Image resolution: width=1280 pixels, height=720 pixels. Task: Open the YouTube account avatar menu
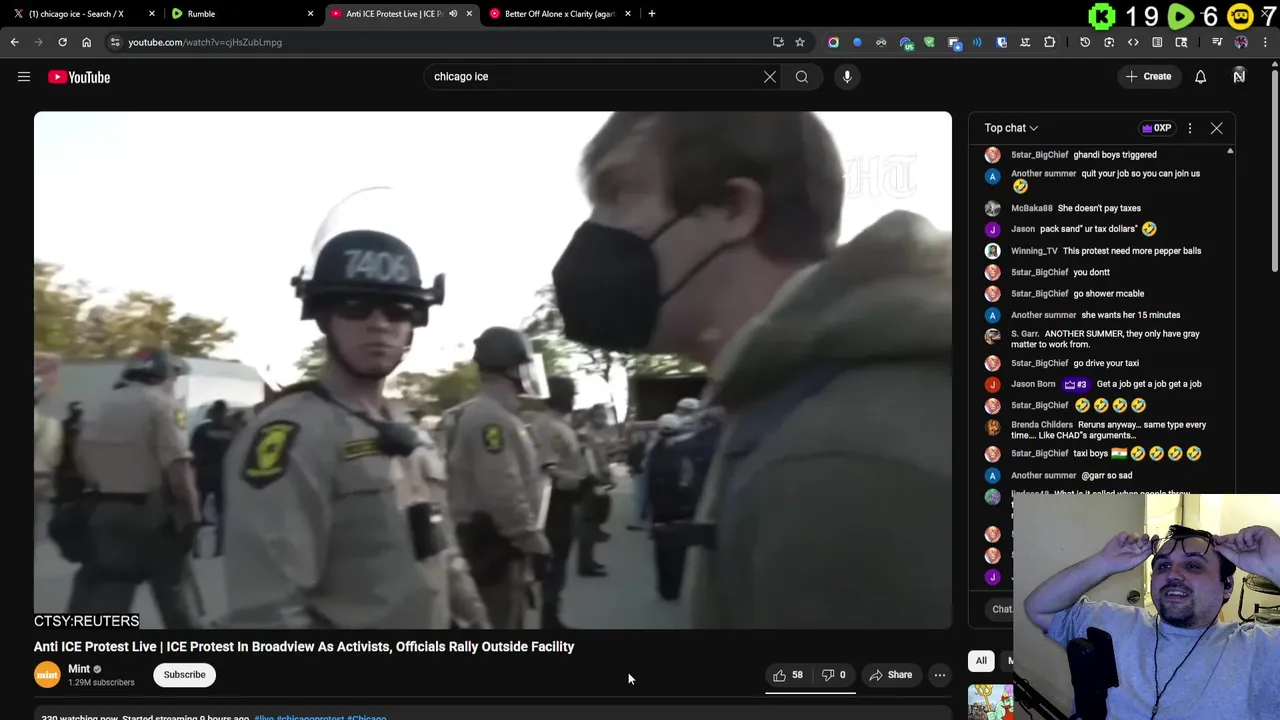pyautogui.click(x=1239, y=77)
